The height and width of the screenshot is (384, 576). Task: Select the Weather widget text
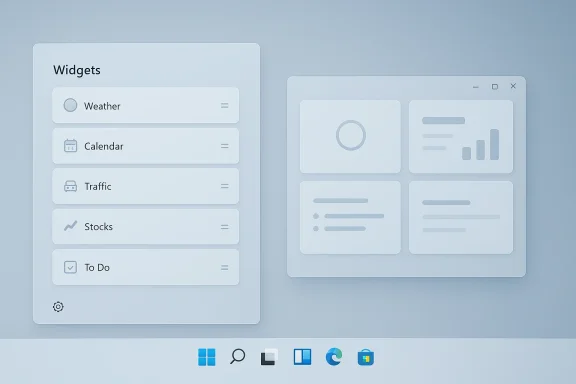point(102,106)
